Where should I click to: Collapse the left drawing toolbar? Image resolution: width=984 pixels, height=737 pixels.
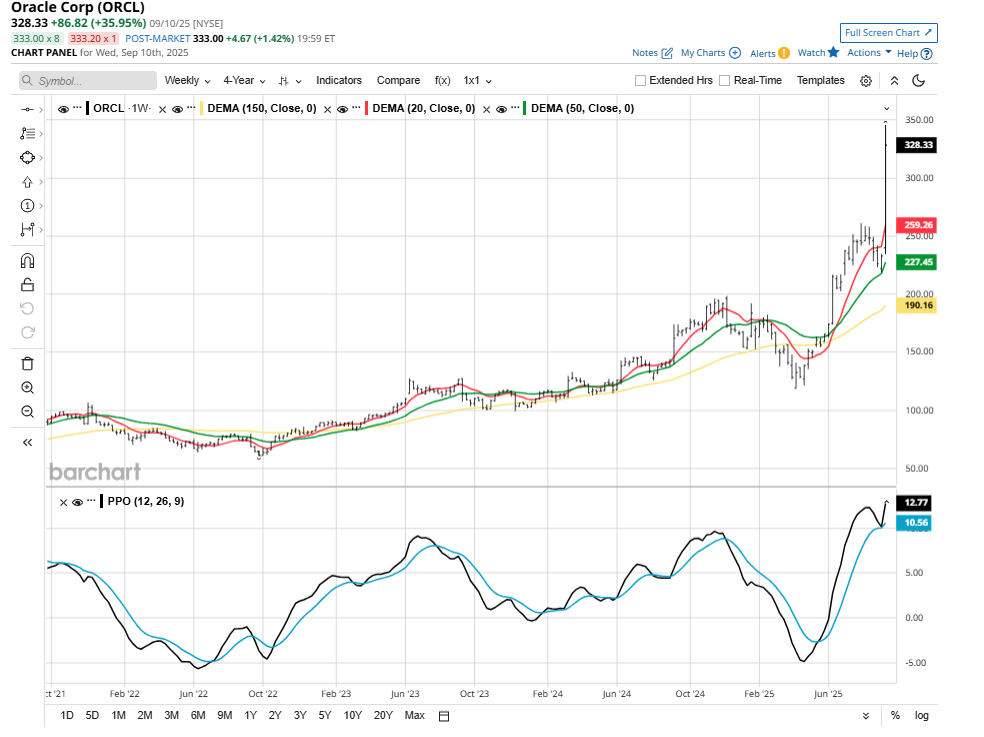(x=27, y=443)
